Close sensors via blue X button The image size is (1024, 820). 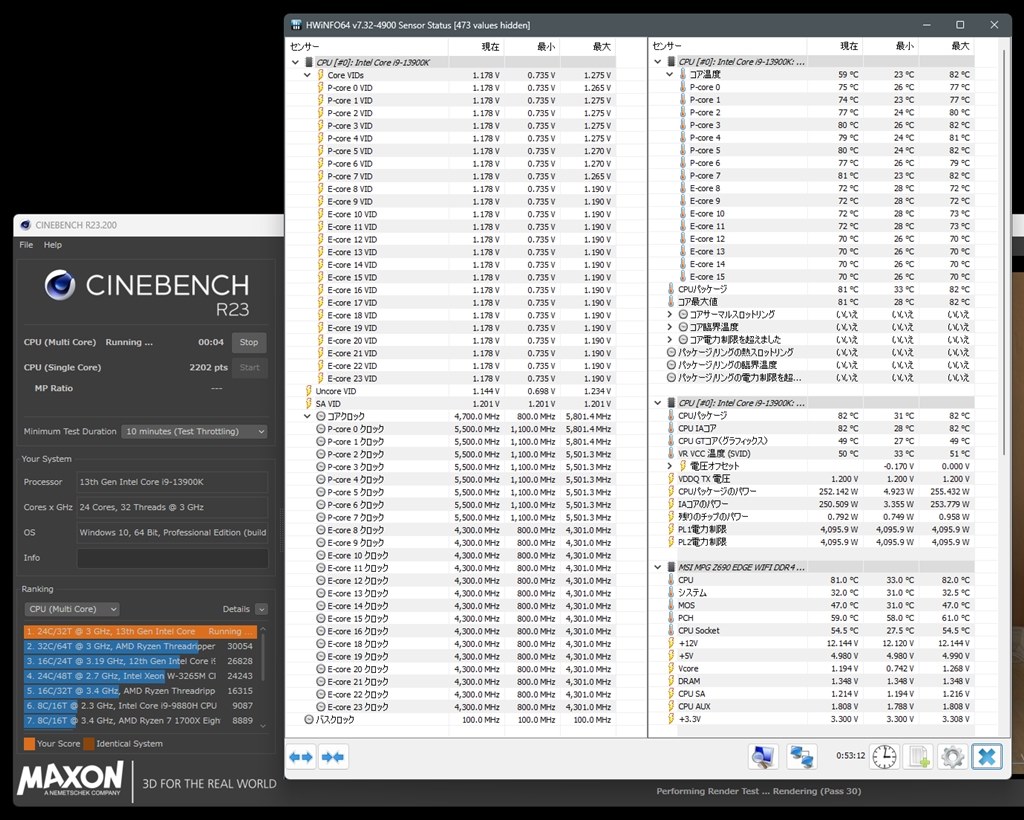(987, 757)
